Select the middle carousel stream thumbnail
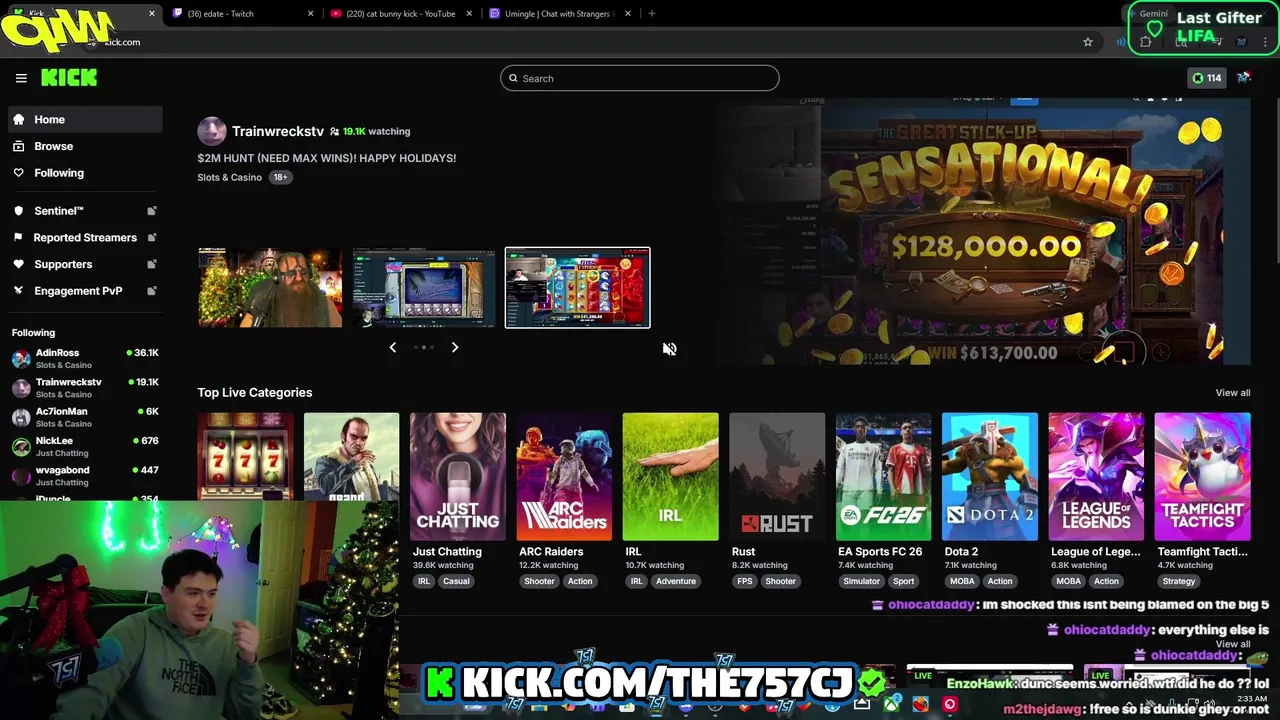1280x720 pixels. (424, 288)
